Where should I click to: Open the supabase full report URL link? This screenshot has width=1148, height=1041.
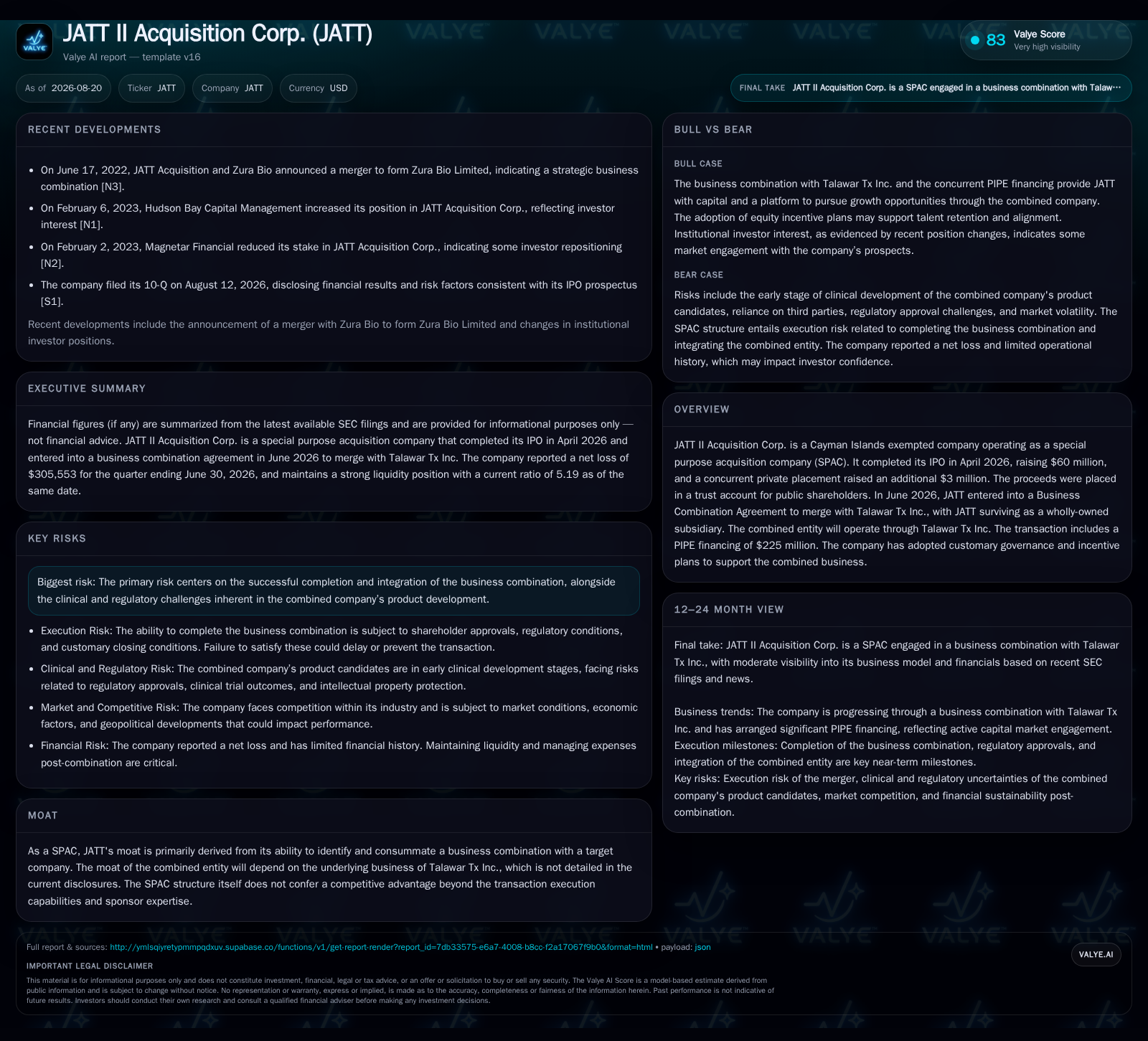381,947
